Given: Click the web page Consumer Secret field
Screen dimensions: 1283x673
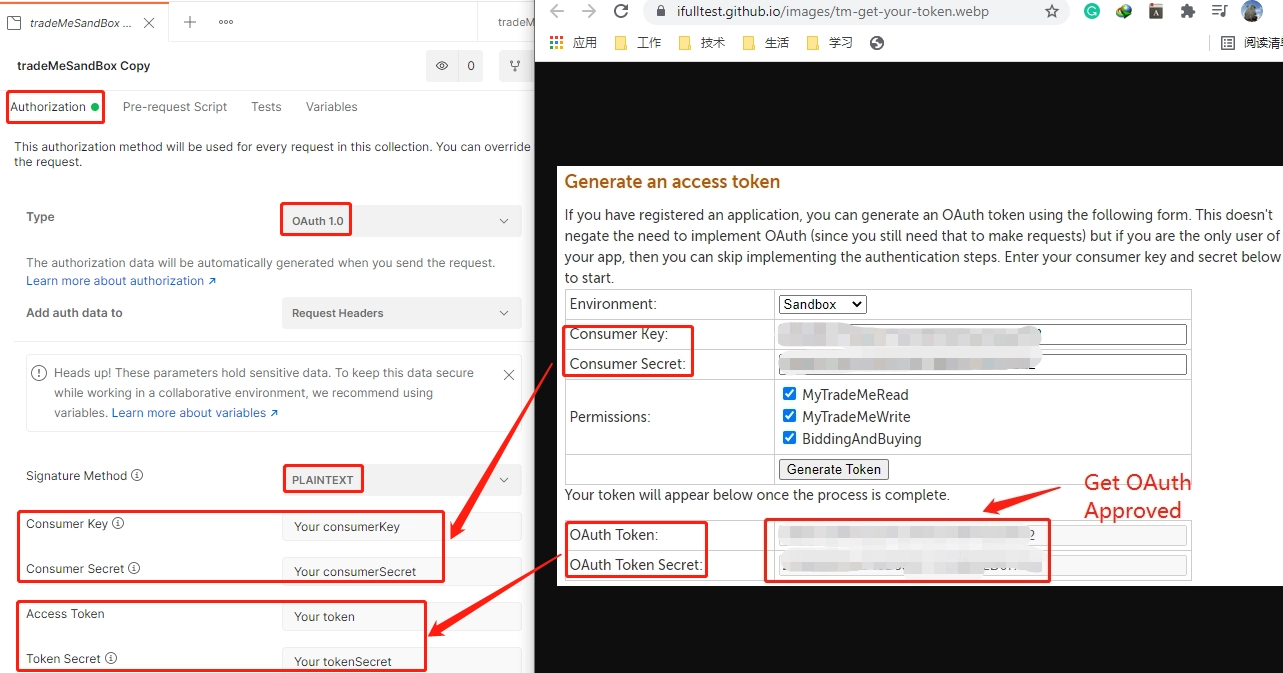Looking at the screenshot, I should 983,364.
